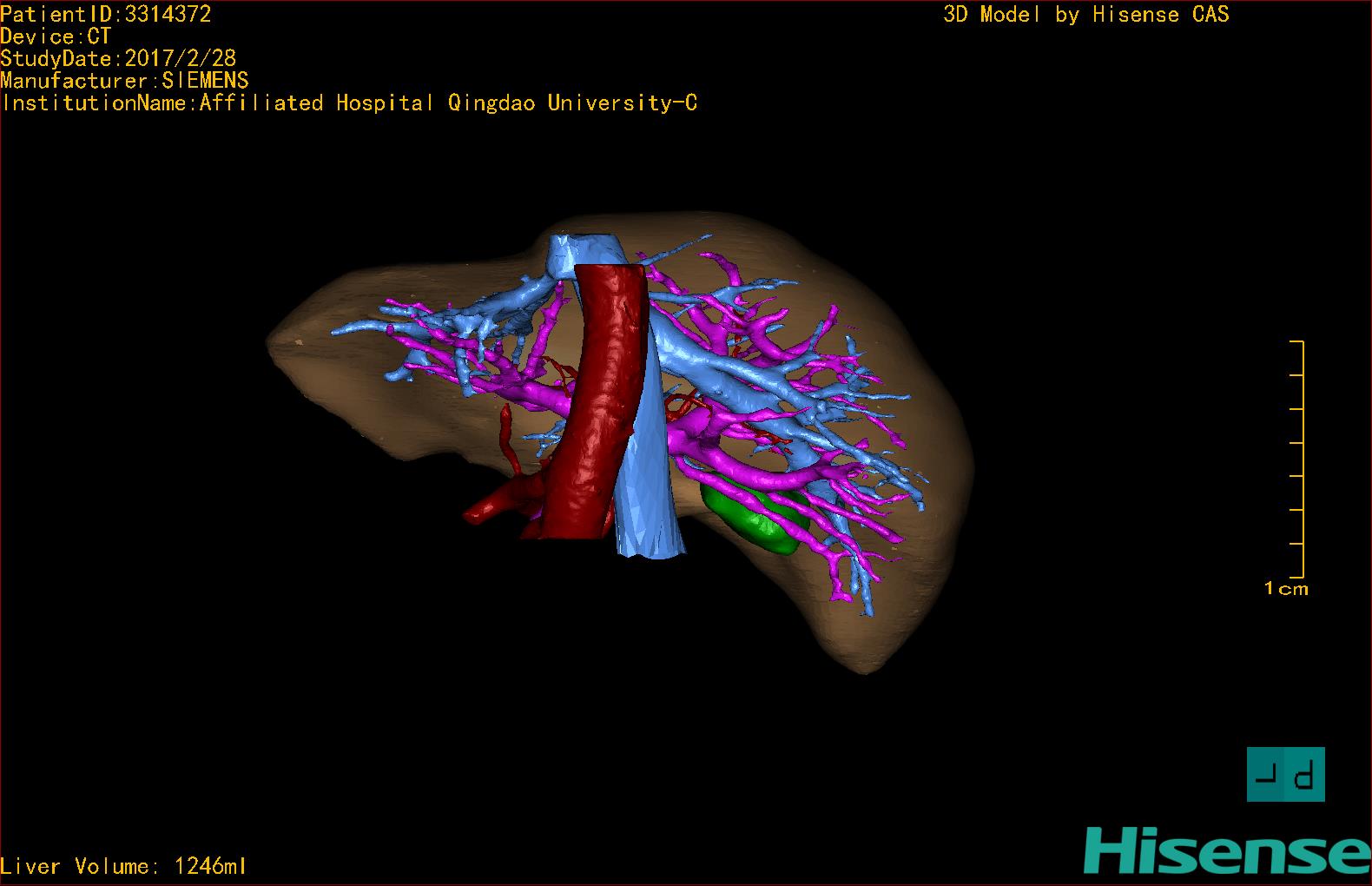Image resolution: width=1372 pixels, height=886 pixels.
Task: Click the "StudyDate:2017/2/28" text
Action: coord(118,58)
